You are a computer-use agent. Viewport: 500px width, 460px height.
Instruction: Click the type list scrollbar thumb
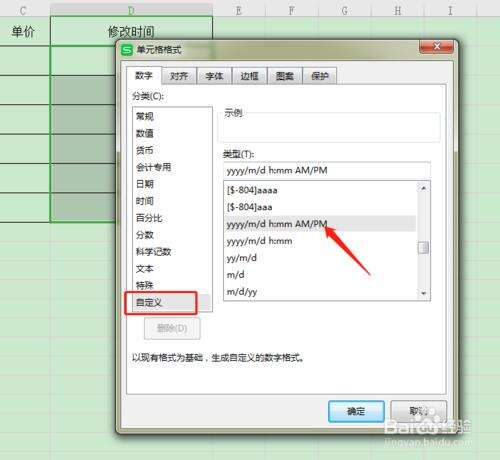pos(423,248)
